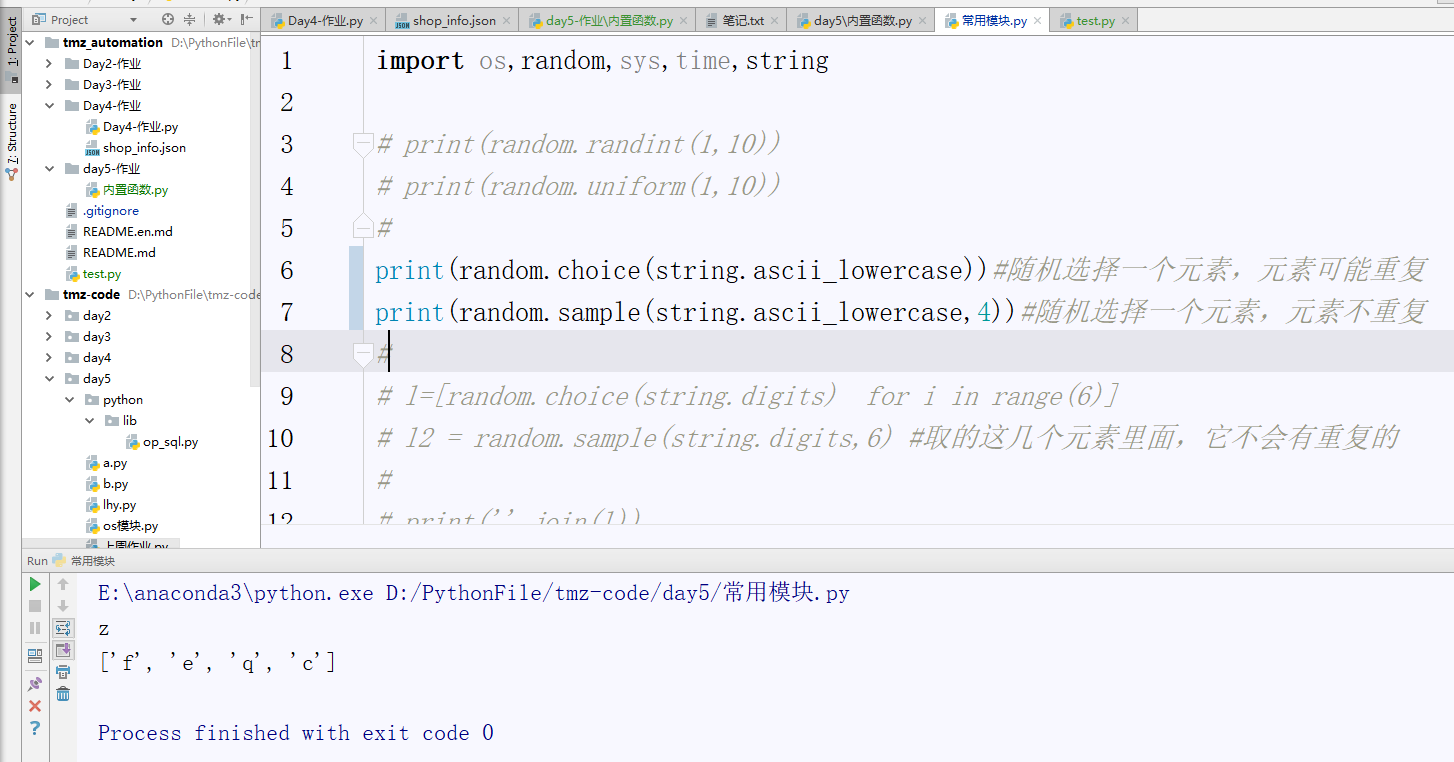Click the Run tab 常用模块 label
This screenshot has width=1454, height=762.
pos(92,561)
